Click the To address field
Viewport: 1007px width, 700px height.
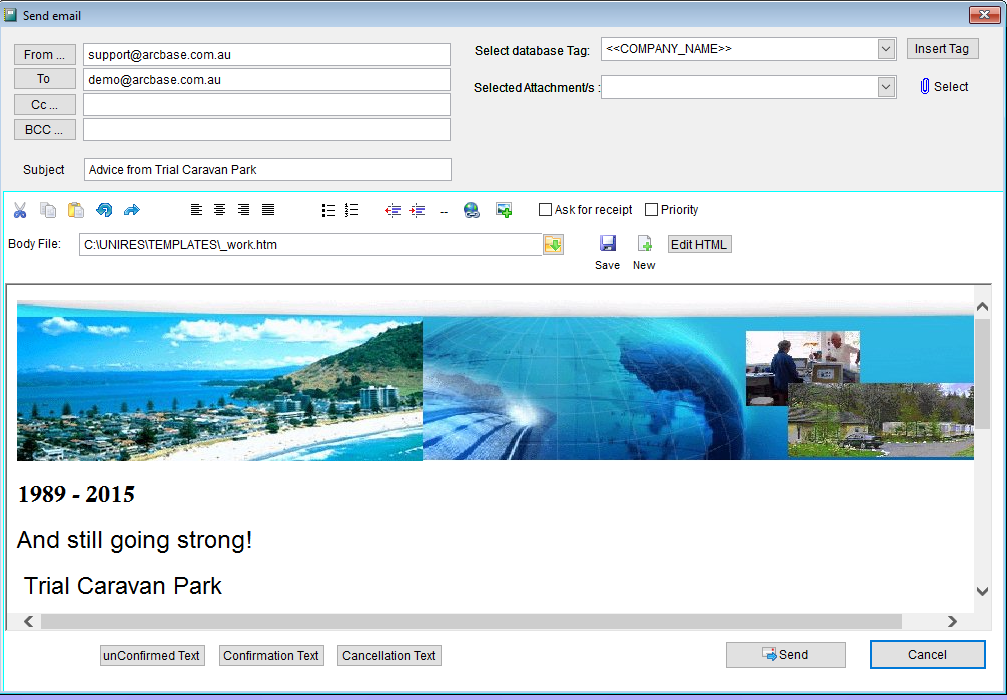(x=267, y=80)
